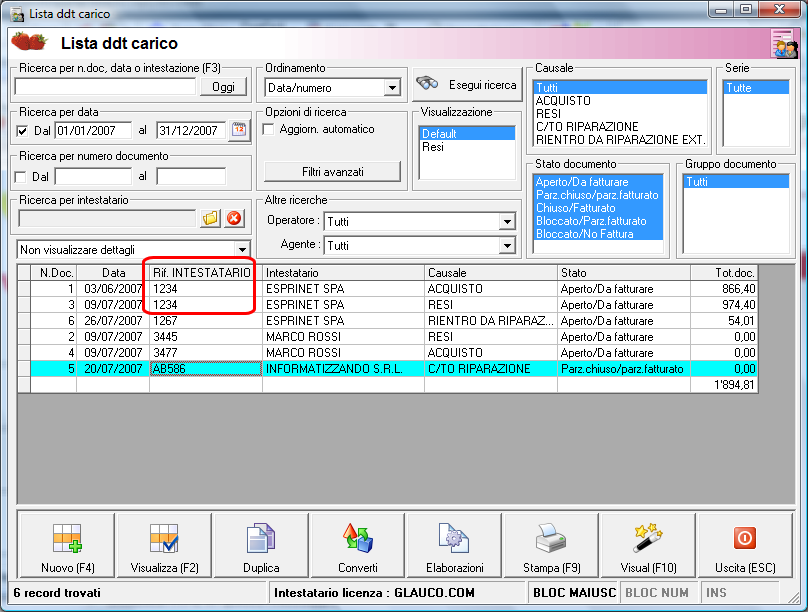Select the INFORMATIZZANDO S.R.L. row cell

343,369
